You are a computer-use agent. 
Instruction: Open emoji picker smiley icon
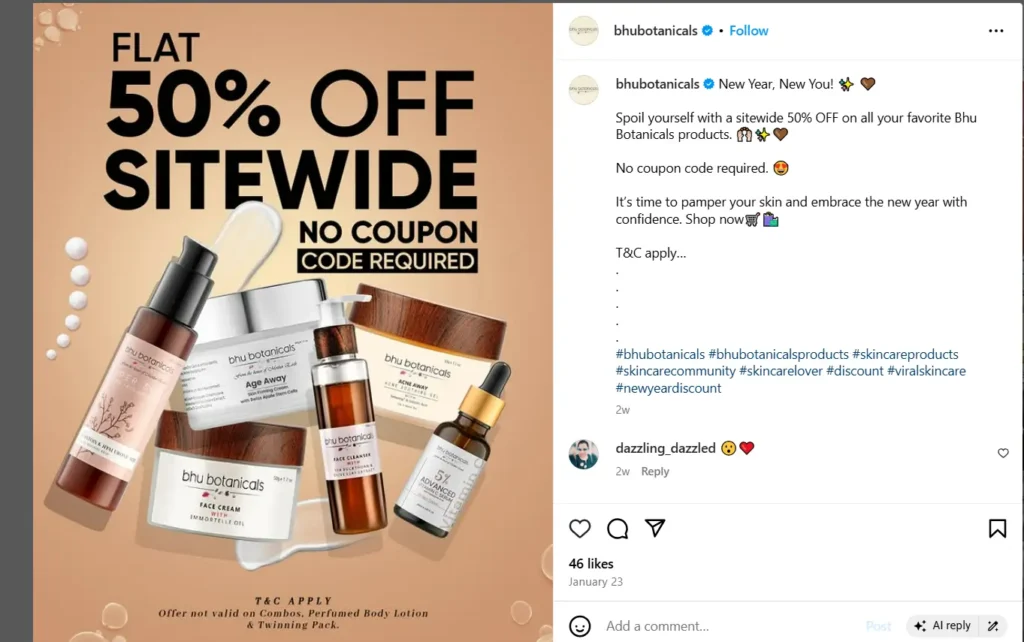pos(579,626)
